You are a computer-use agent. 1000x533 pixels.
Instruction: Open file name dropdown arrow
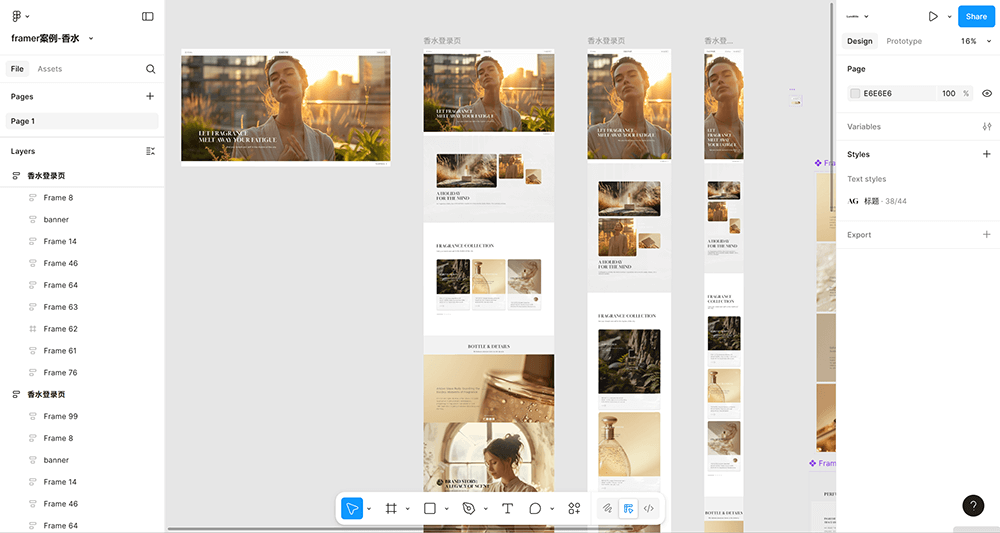91,38
